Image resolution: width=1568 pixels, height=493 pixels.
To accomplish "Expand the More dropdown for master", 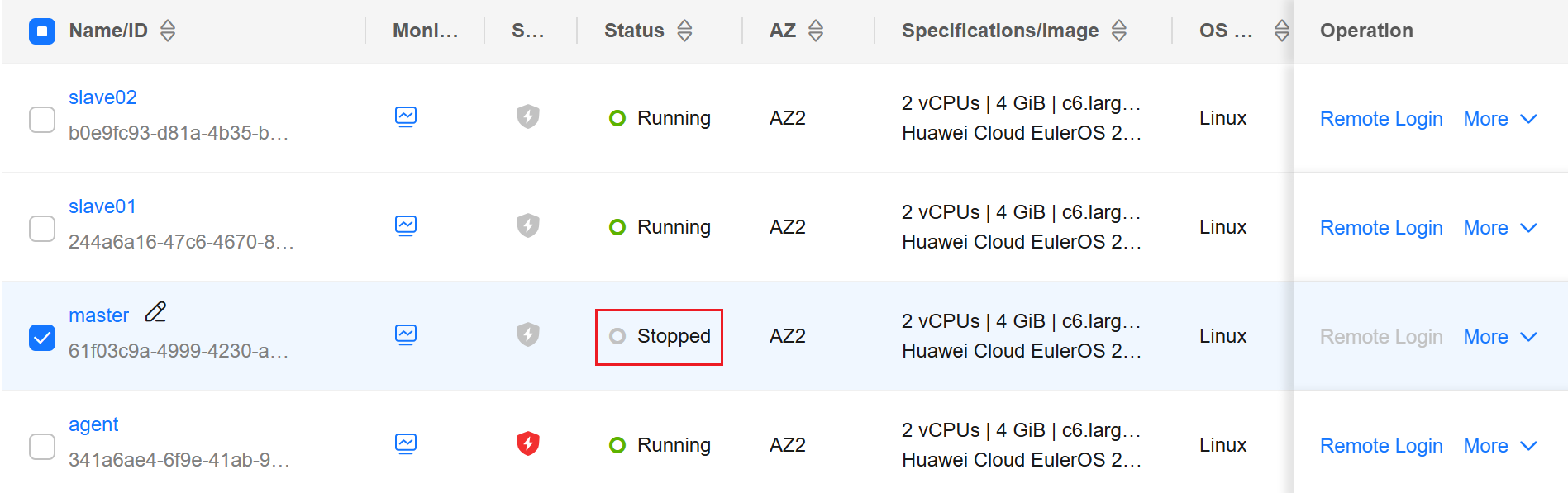I will pos(1499,337).
